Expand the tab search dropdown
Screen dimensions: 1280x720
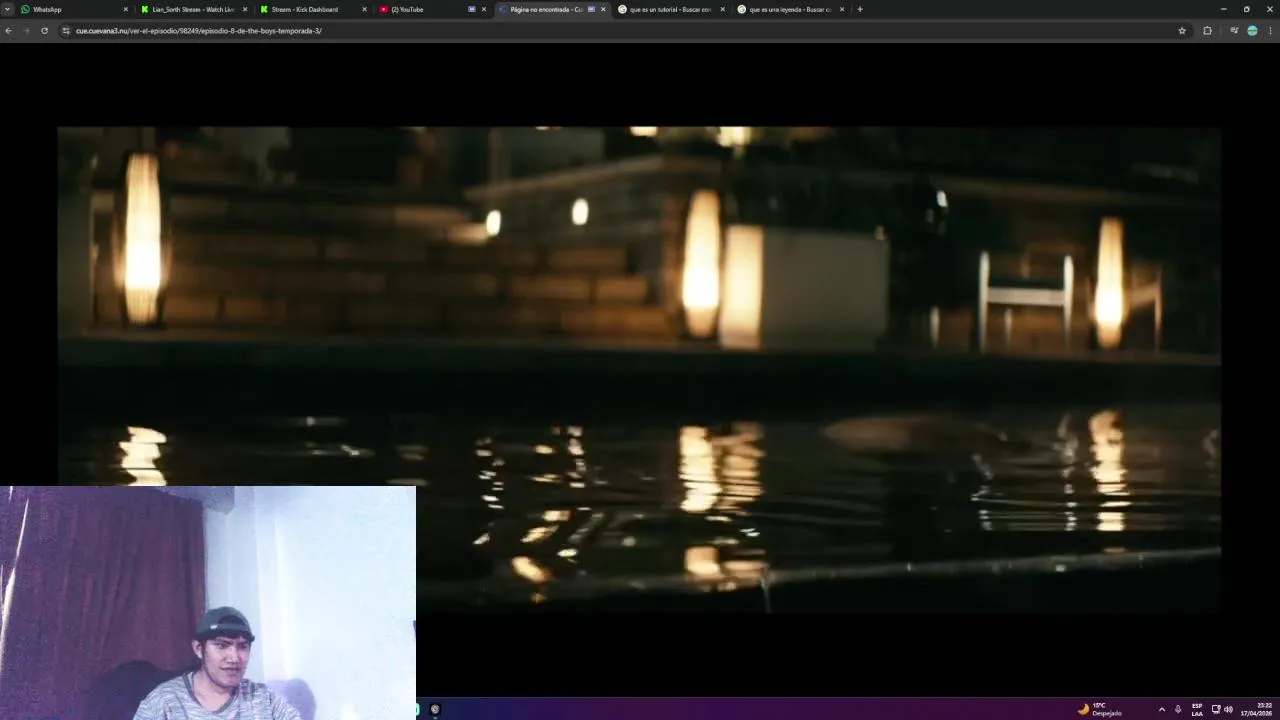pos(7,9)
